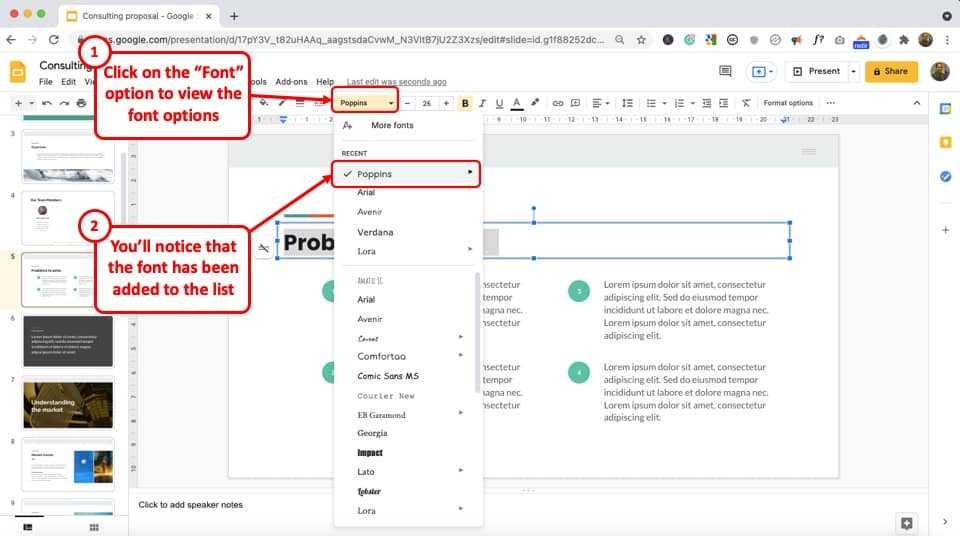This screenshot has height=536, width=960.
Task: Click the line spacing icon
Action: point(627,103)
